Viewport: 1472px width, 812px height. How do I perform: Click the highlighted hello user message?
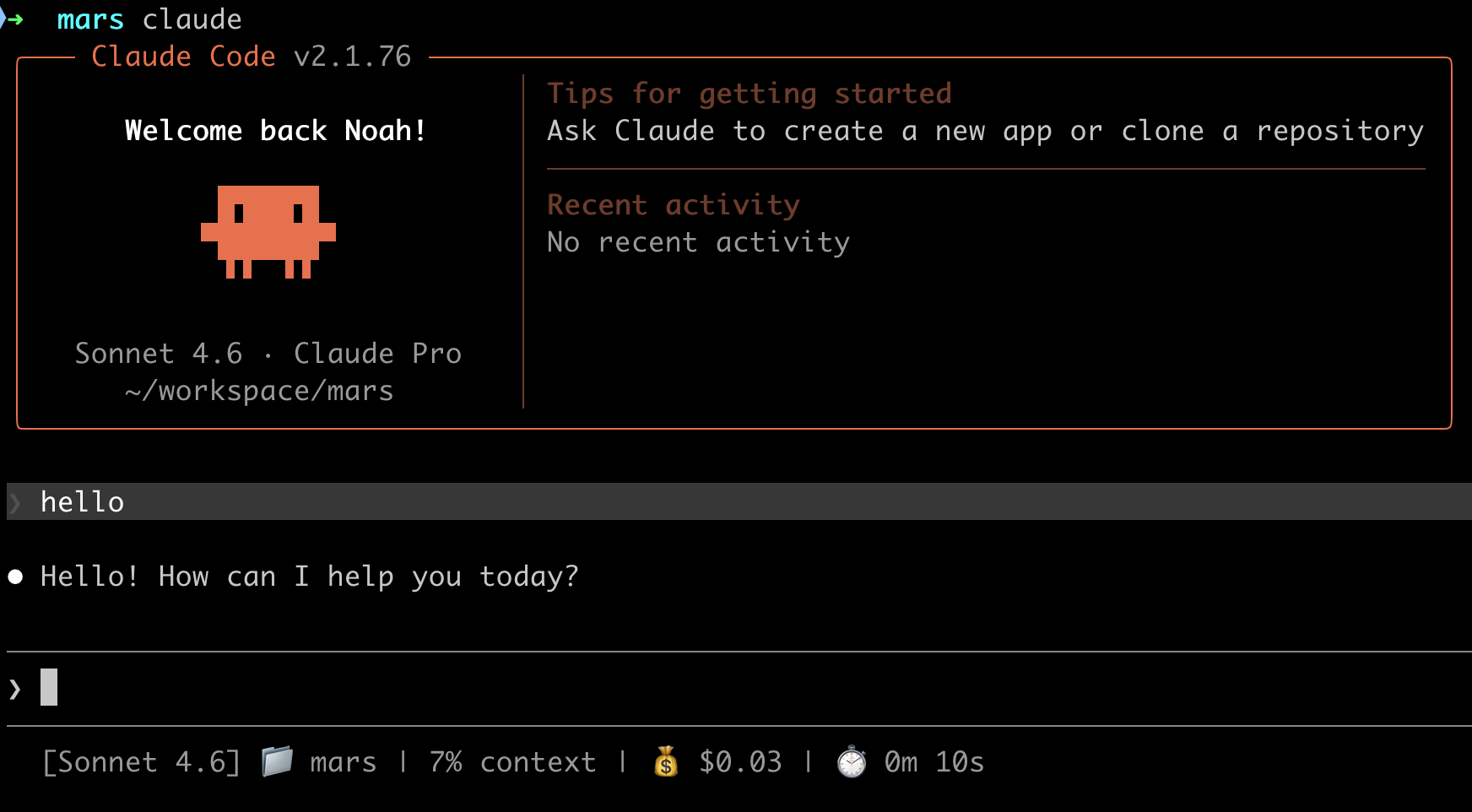point(83,502)
